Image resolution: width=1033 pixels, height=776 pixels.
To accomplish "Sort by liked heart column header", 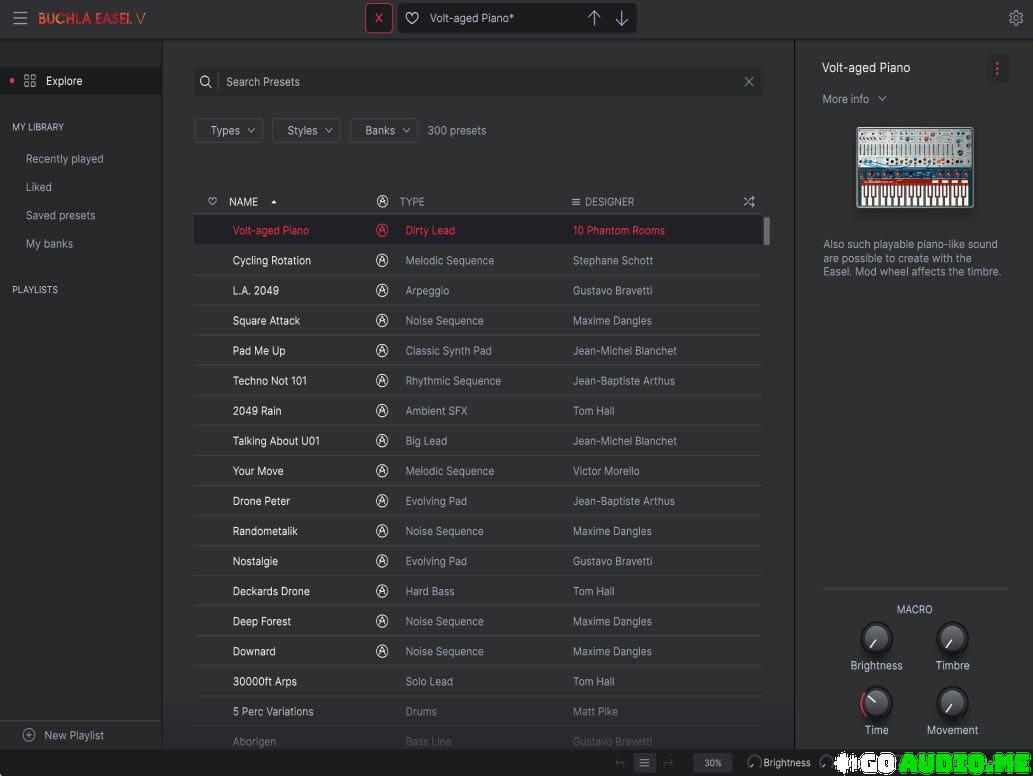I will 212,202.
